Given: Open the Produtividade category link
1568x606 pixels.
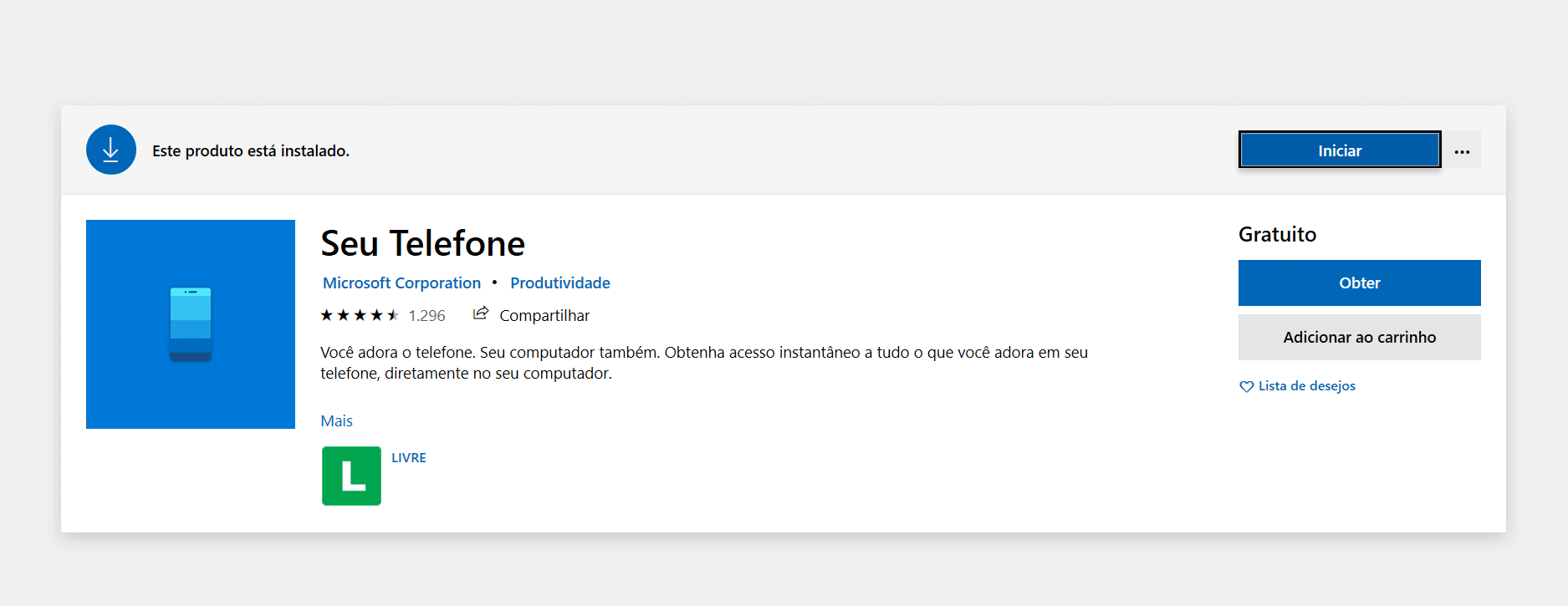Looking at the screenshot, I should (x=560, y=283).
